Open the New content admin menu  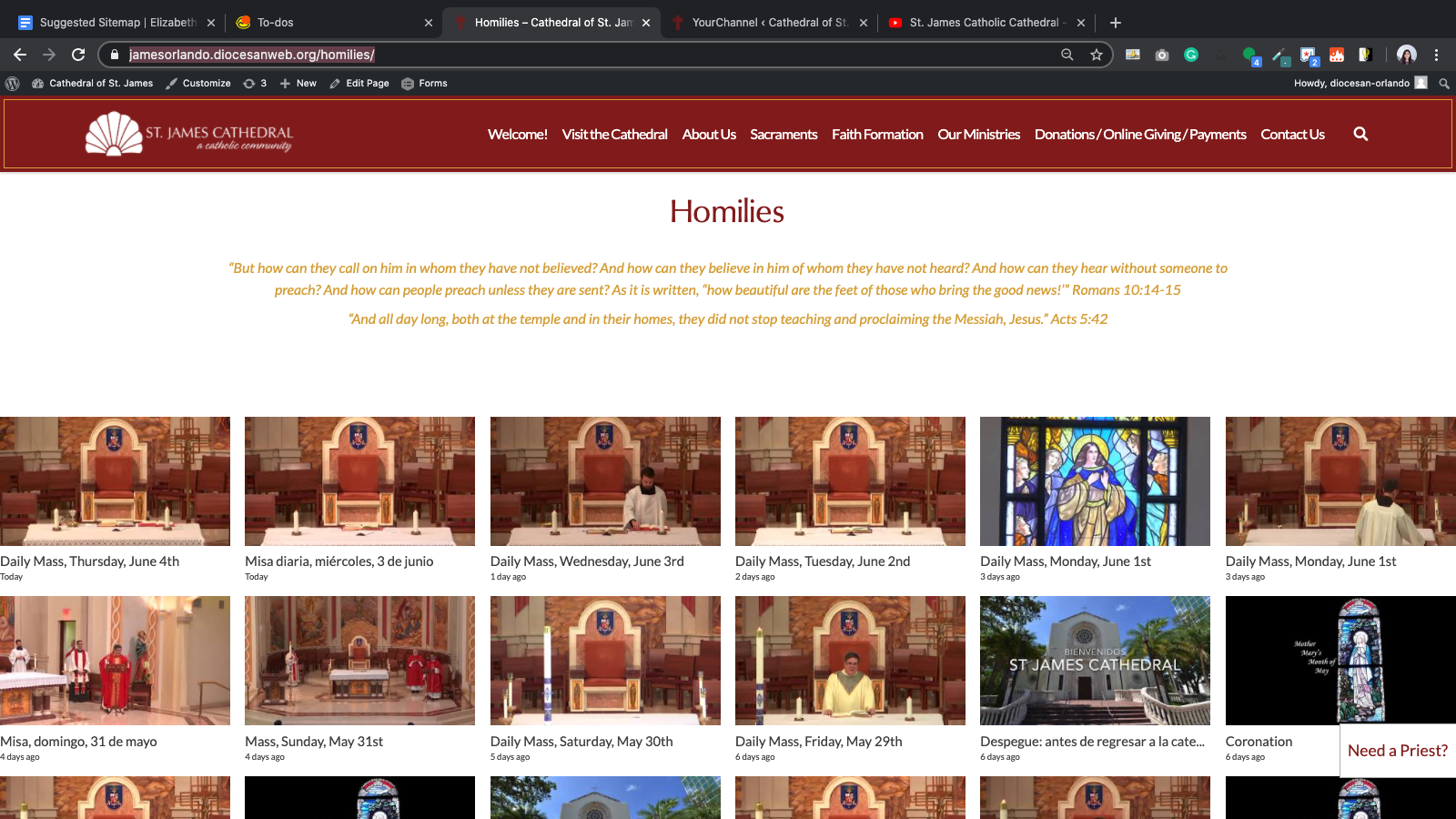tap(298, 83)
